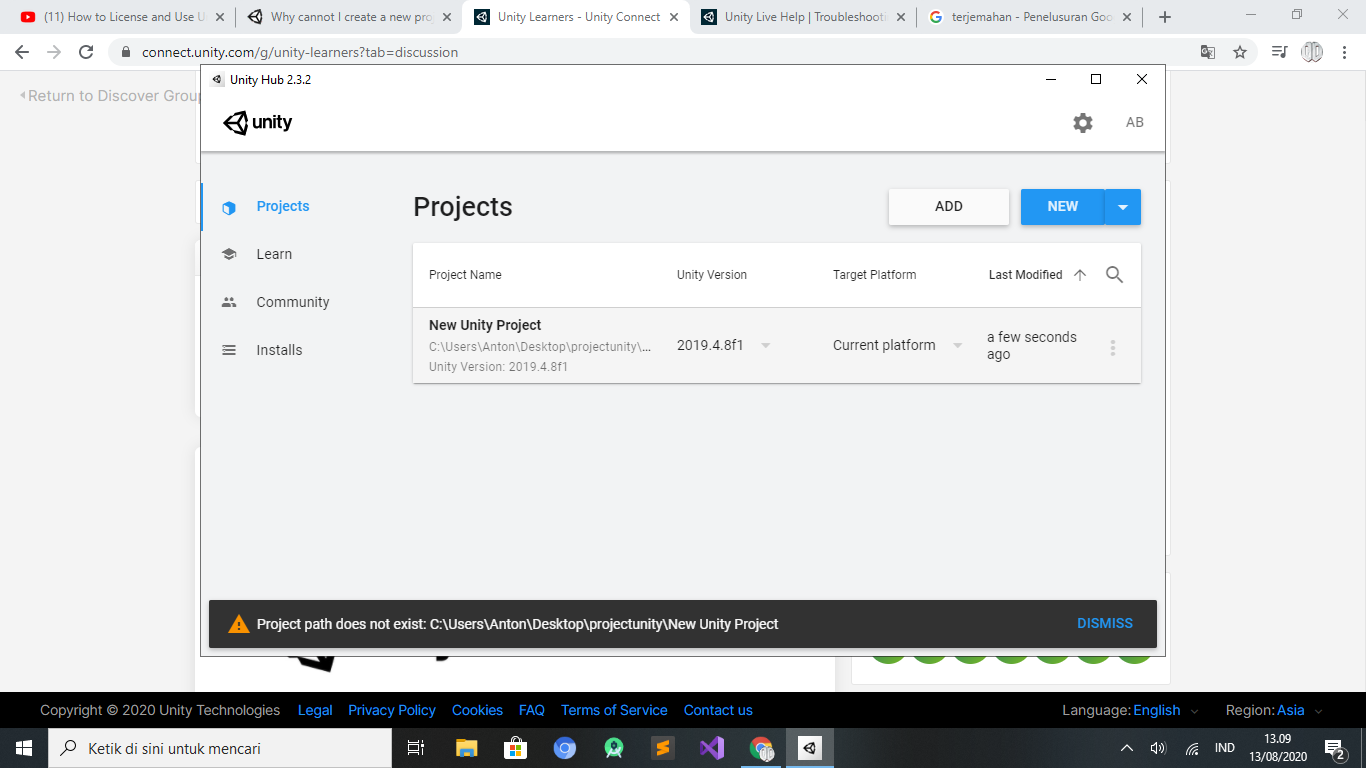Select the Projects sidebar tab
Screen dimensions: 1366x768
click(x=283, y=206)
